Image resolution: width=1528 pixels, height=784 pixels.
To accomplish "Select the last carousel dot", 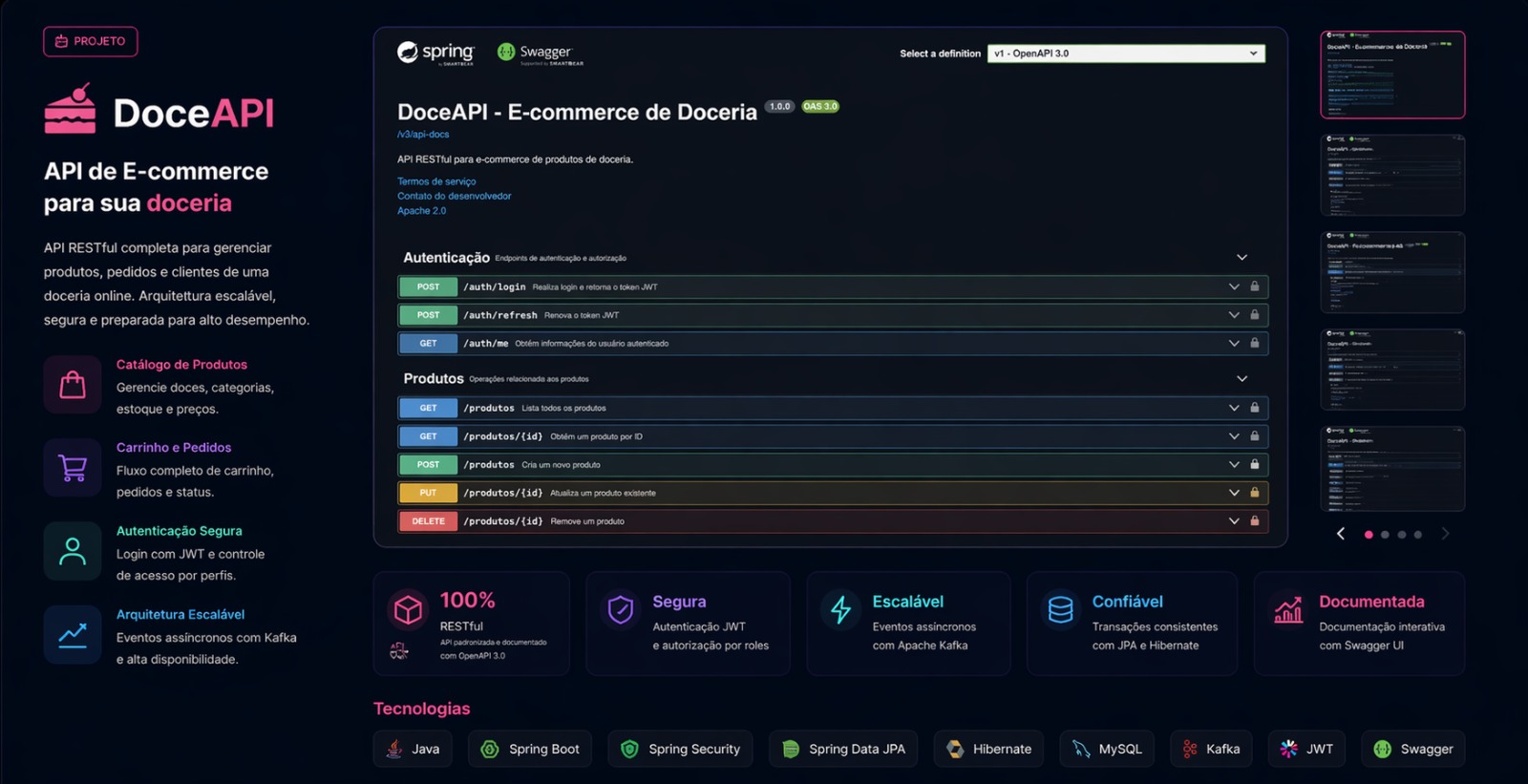I will (x=1418, y=535).
